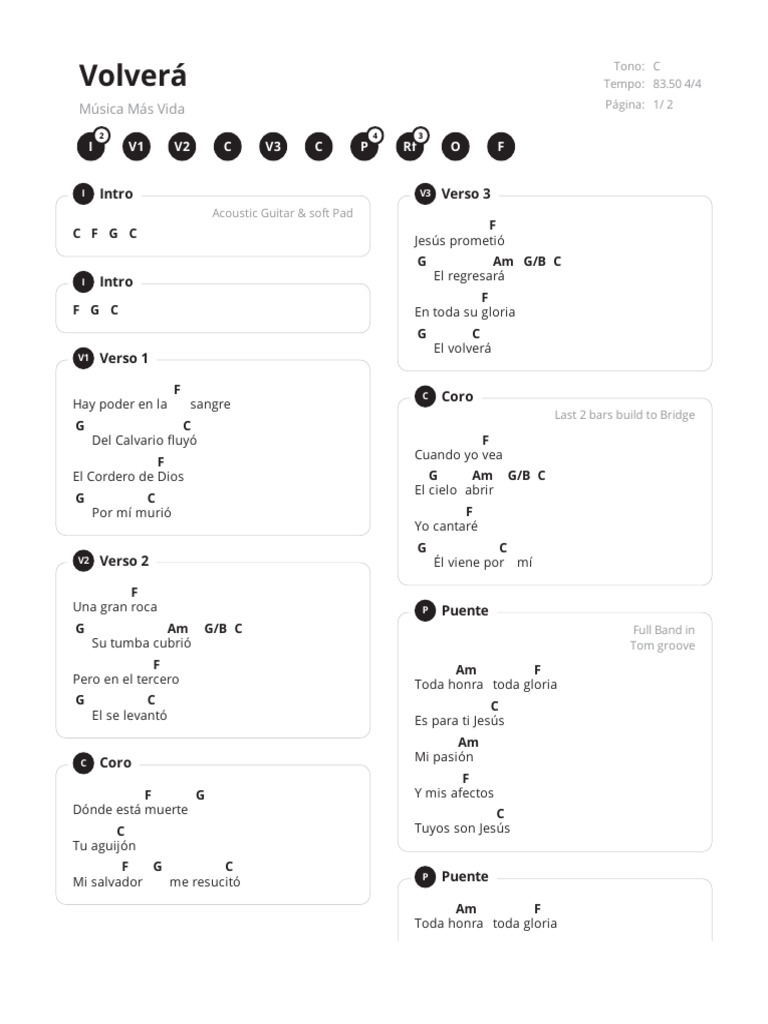This screenshot has width=768, height=1024.
Task: Select the V2 circle in song roadmap
Action: 182,146
